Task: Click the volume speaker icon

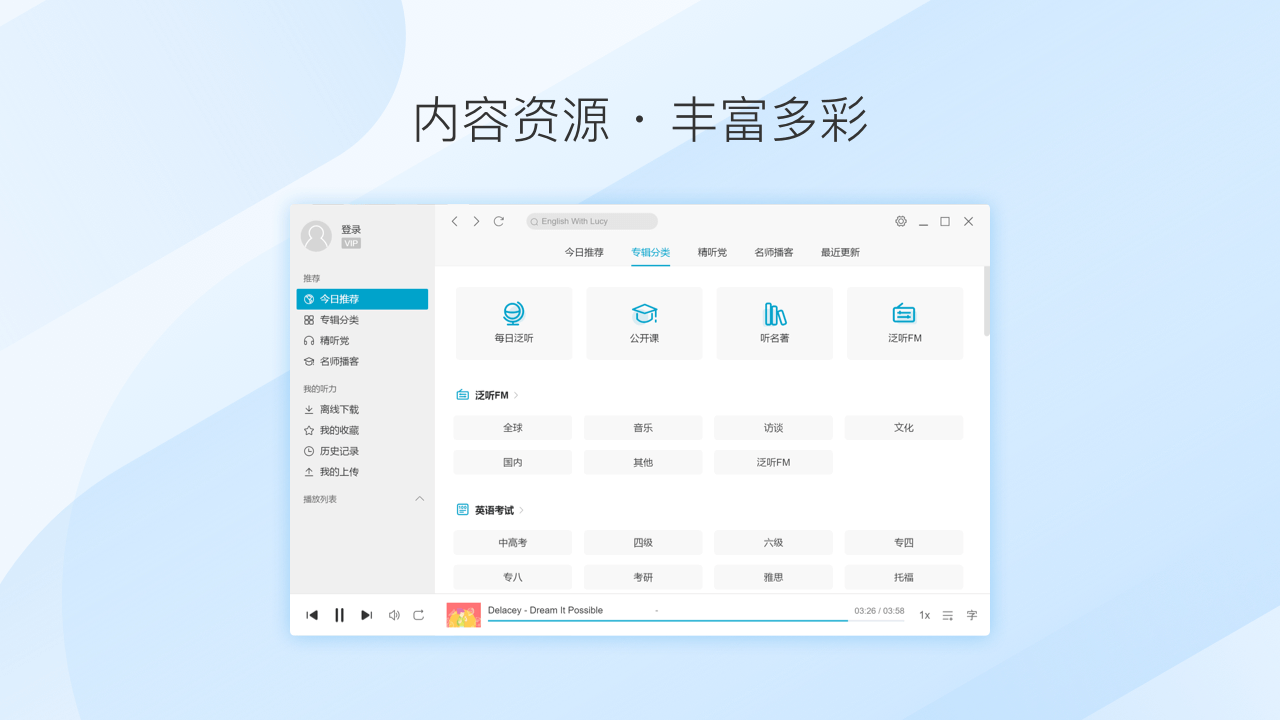Action: tap(394, 615)
